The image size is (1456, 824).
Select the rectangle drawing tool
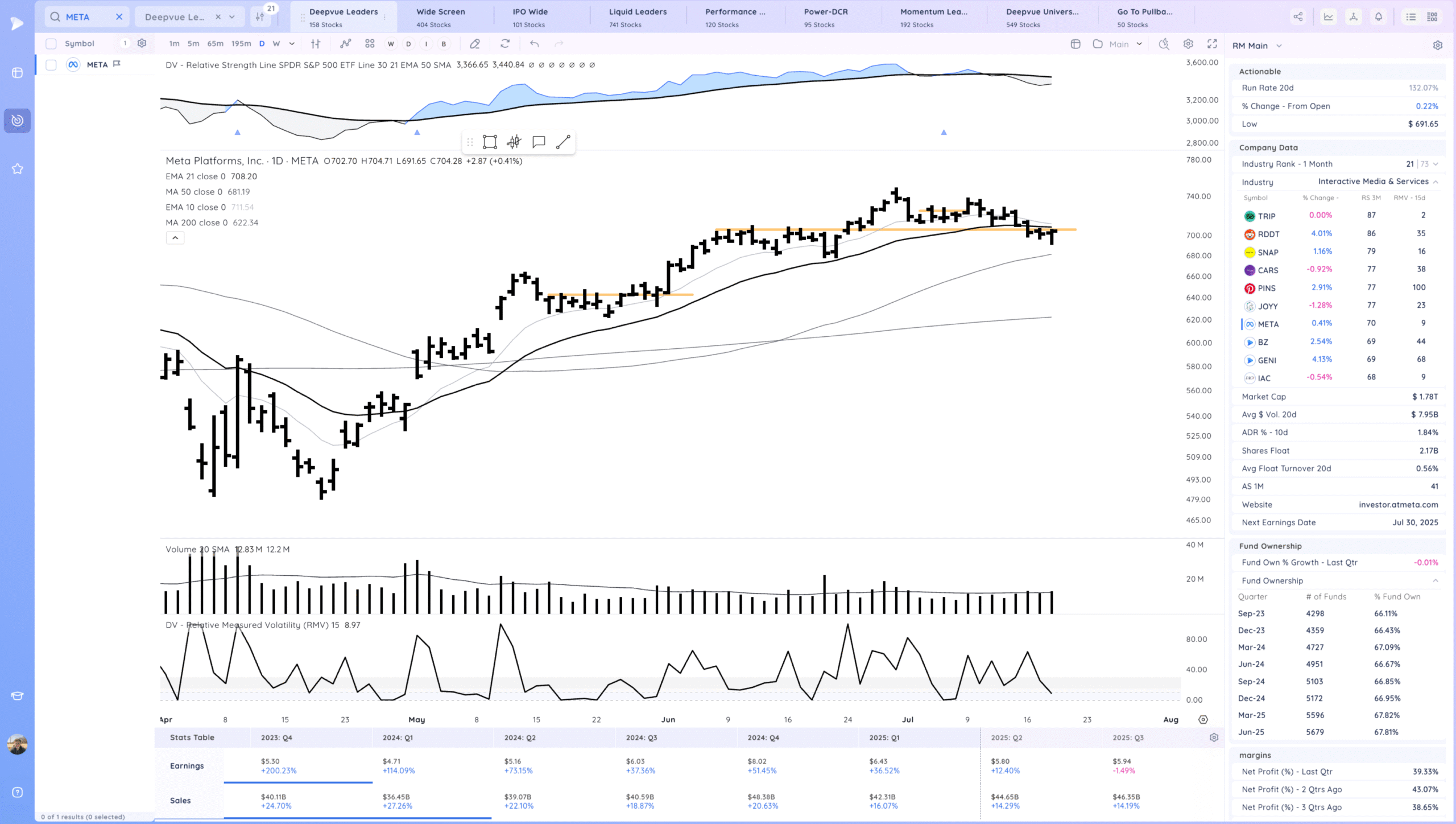pos(490,142)
